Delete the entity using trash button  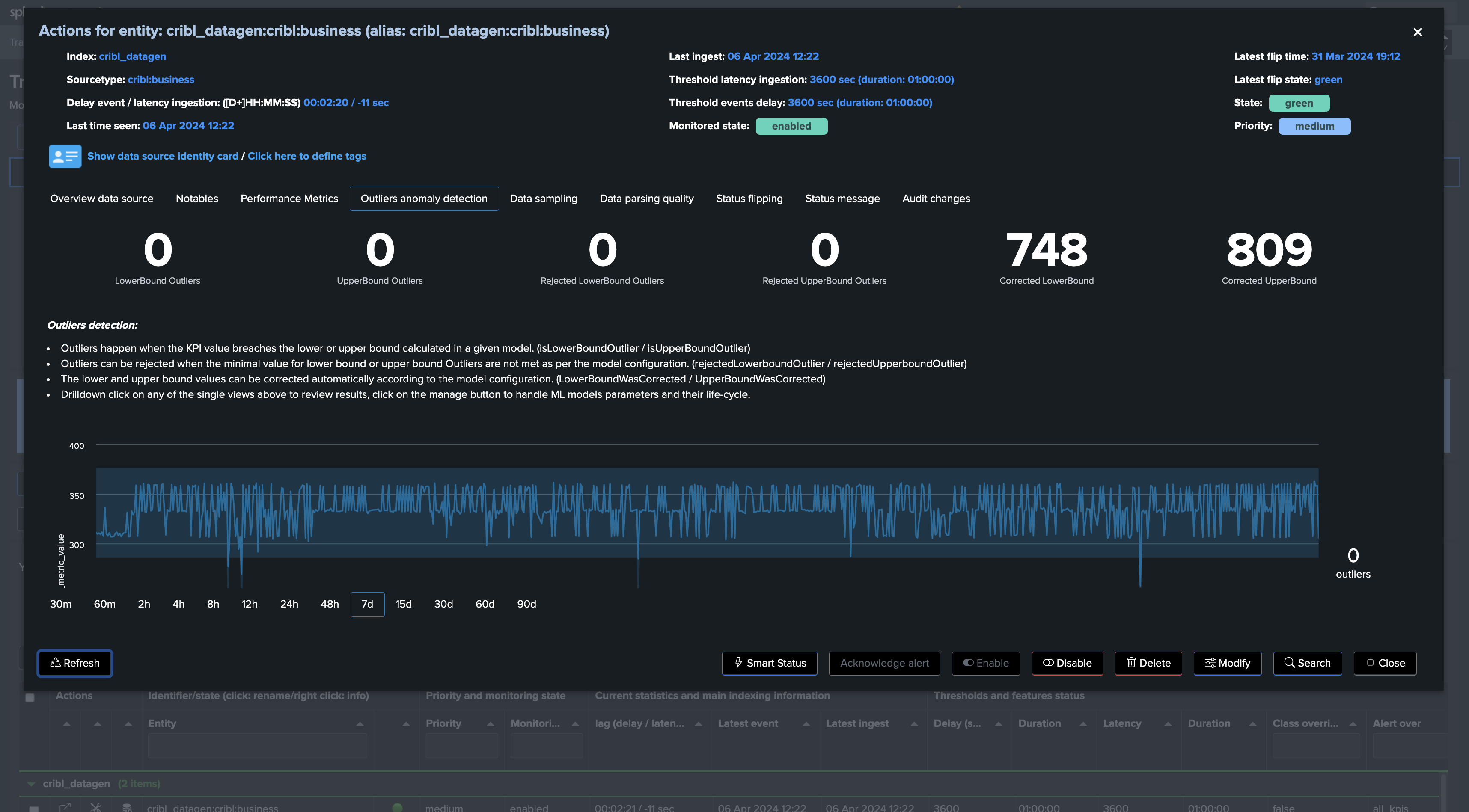1148,663
